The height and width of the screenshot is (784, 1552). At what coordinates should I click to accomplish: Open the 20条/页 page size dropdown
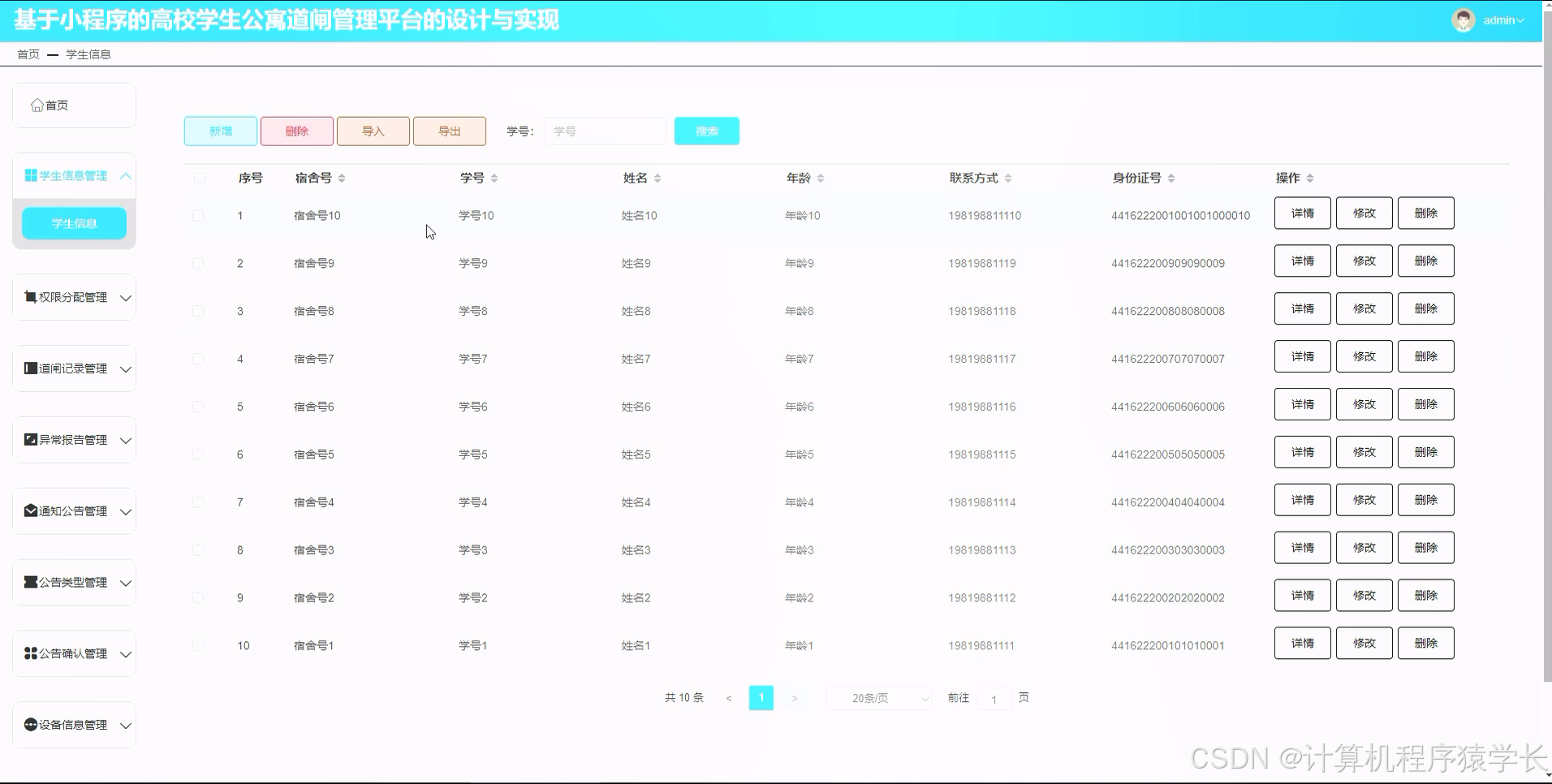[x=878, y=697]
